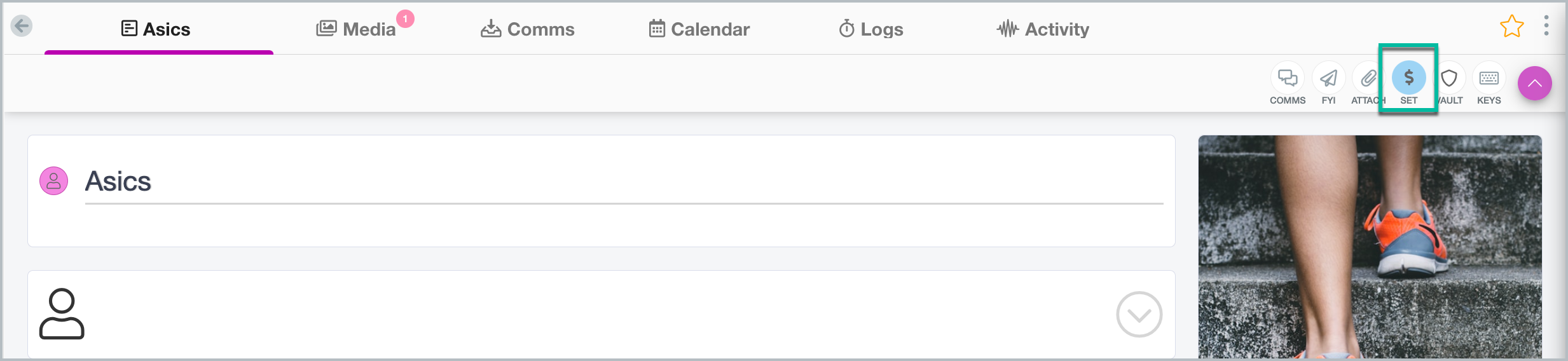Open the COMMS speech bubble icon
The height and width of the screenshot is (361, 1568).
click(1288, 78)
